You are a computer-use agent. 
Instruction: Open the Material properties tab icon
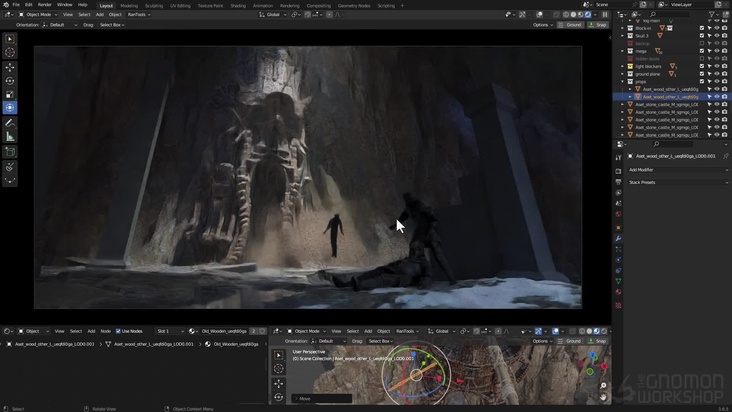(x=619, y=292)
